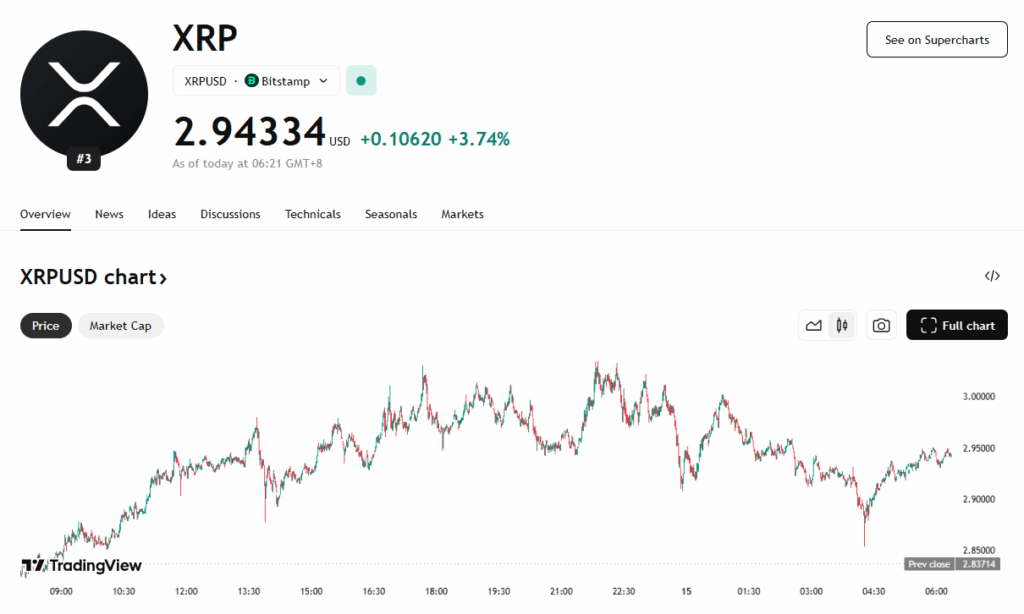Click the #3 rank badge
The image size is (1024, 614).
point(84,159)
